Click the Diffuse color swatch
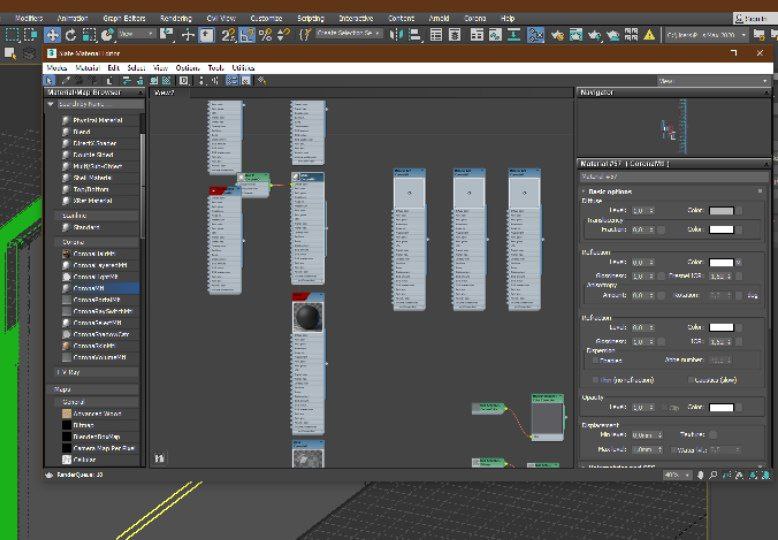Viewport: 778px width, 540px height. coord(721,211)
